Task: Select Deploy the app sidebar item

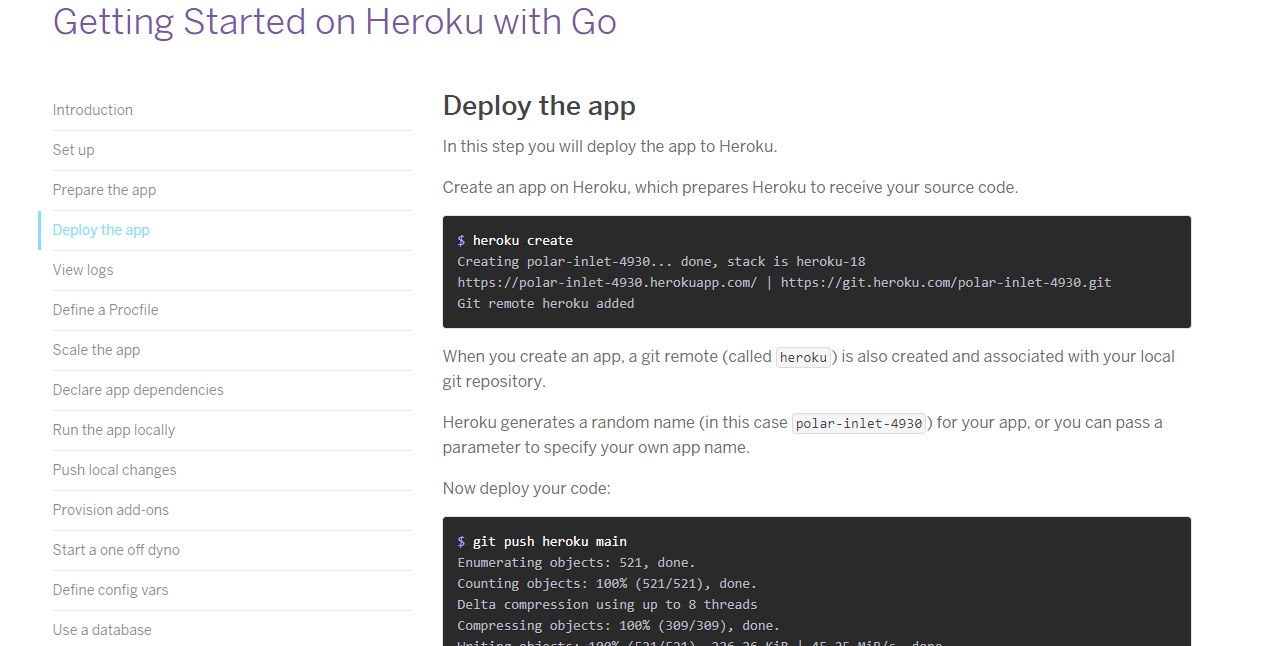Action: 101,230
